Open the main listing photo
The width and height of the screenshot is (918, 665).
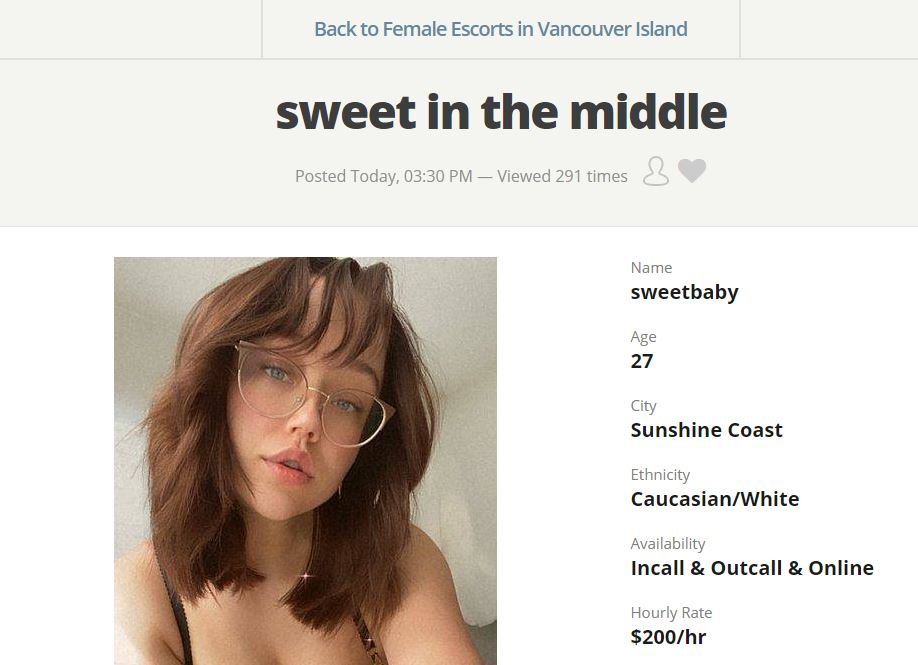coord(305,461)
